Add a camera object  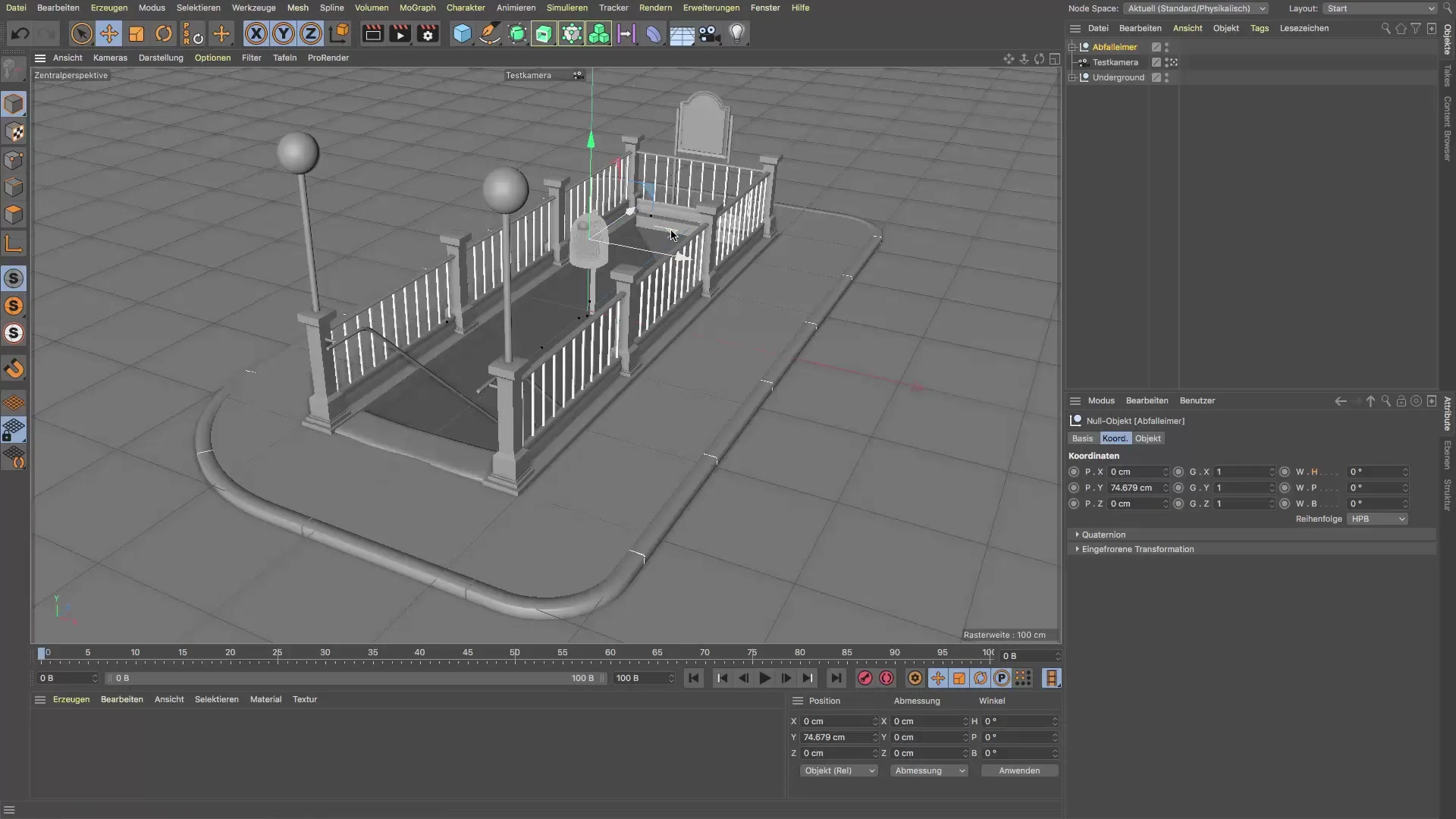(x=709, y=33)
